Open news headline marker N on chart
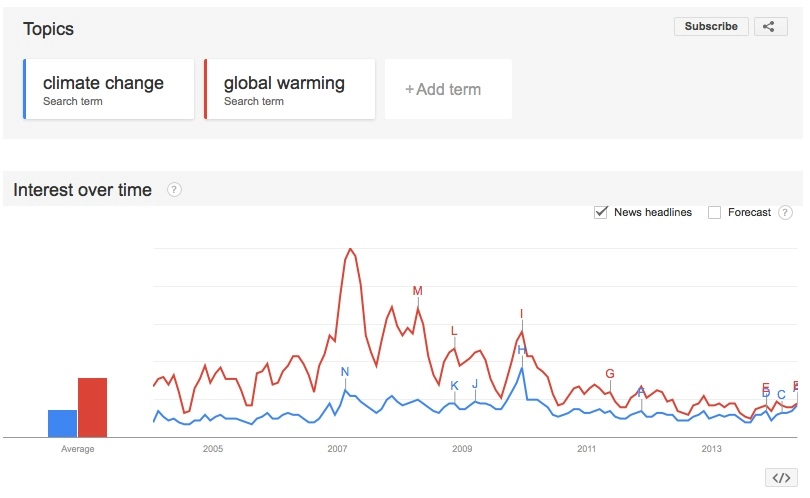Viewport: 810px width, 498px height. 345,372
